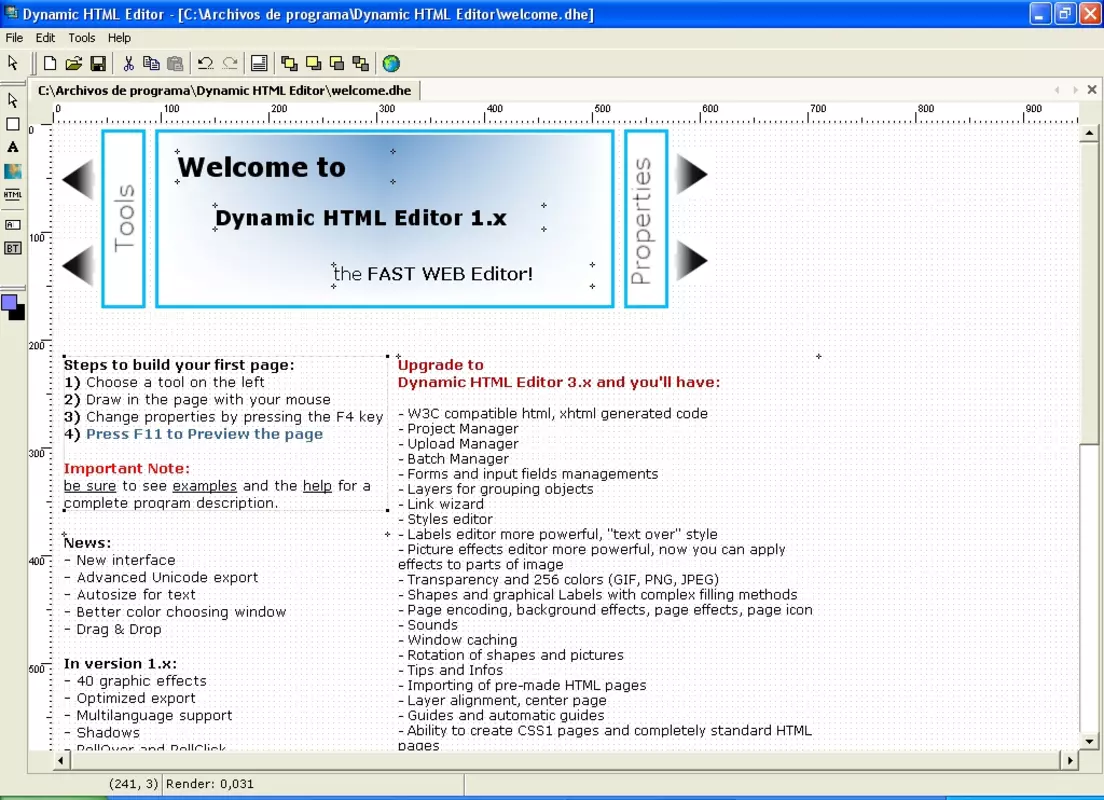Pick the blue foreground color swatch
This screenshot has height=800, width=1104.
8,303
